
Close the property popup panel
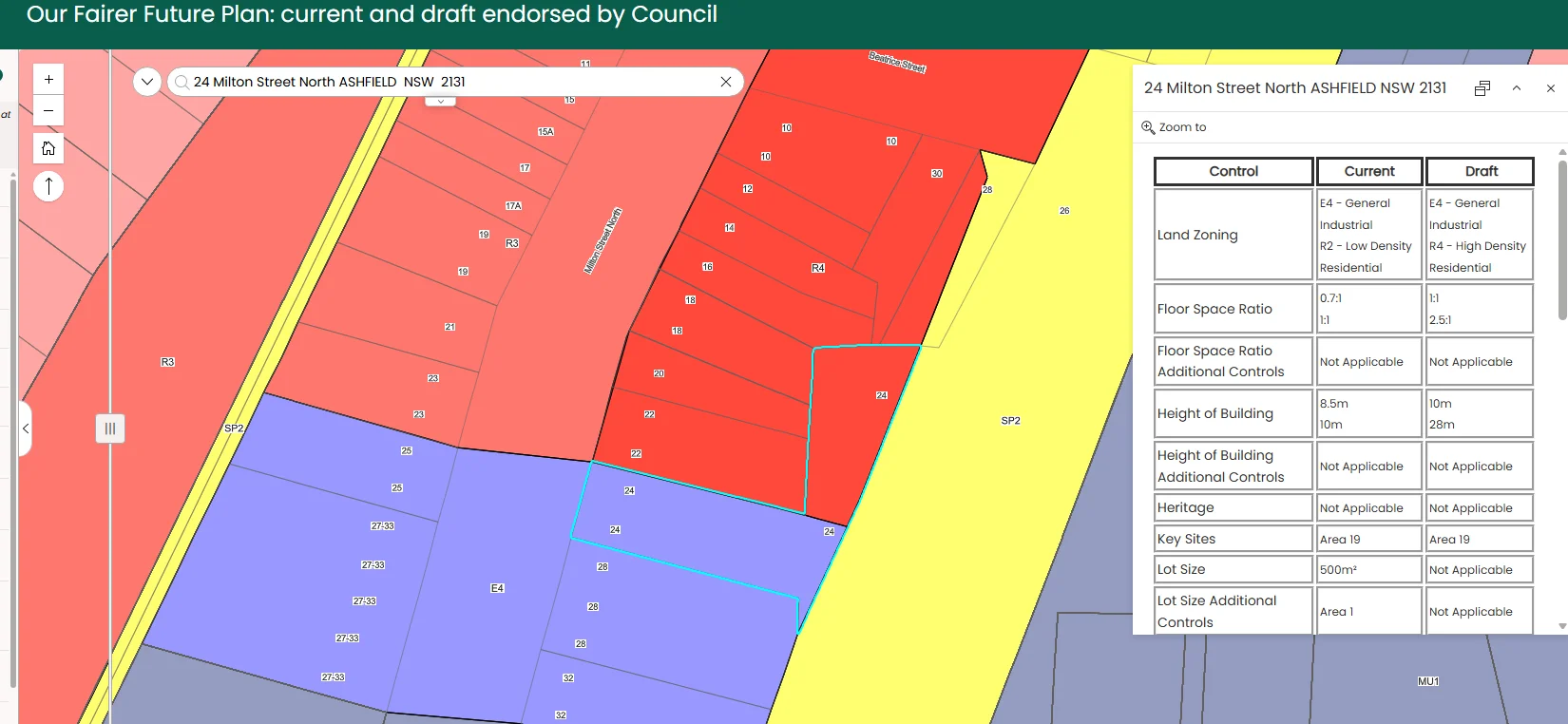(1551, 88)
